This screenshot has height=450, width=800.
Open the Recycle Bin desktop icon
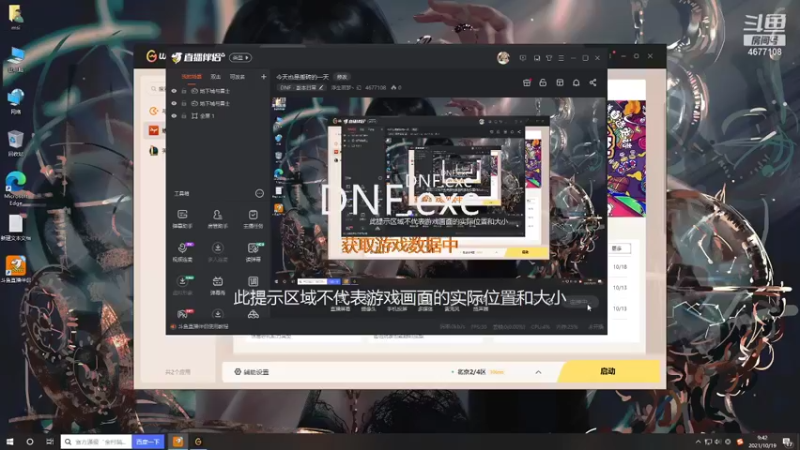(16, 143)
